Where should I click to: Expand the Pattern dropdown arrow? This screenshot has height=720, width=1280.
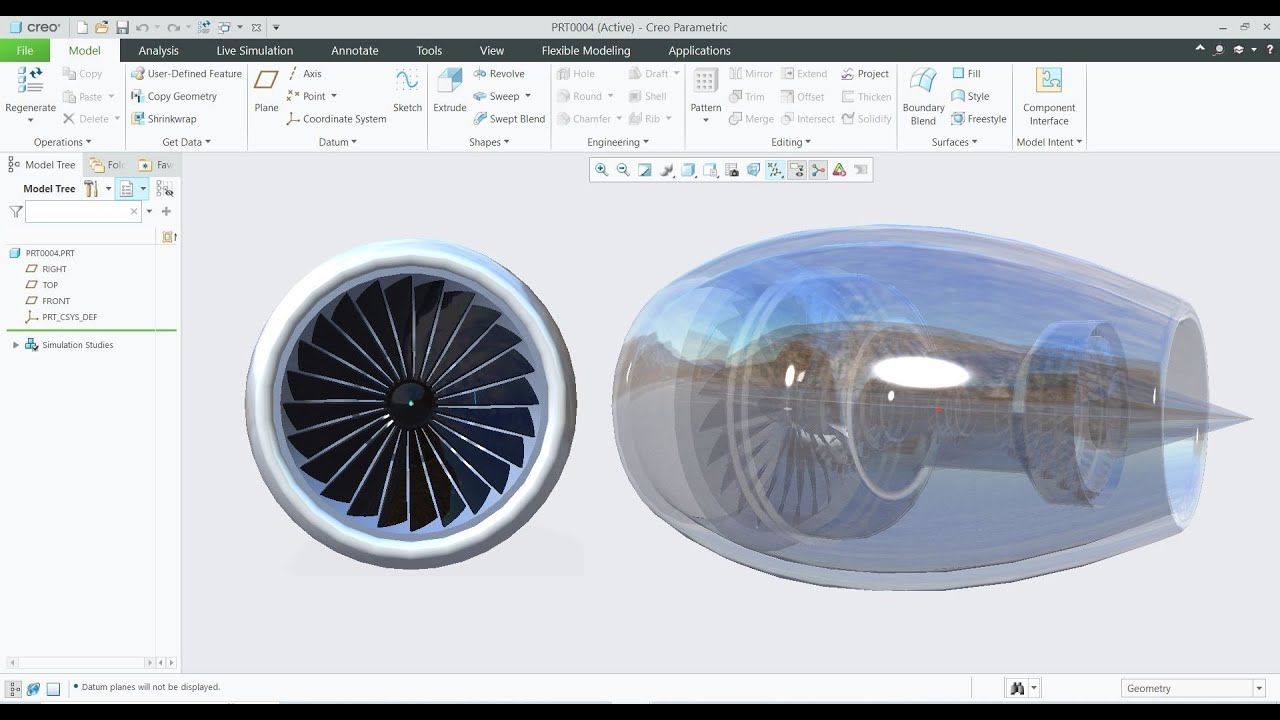tap(705, 121)
